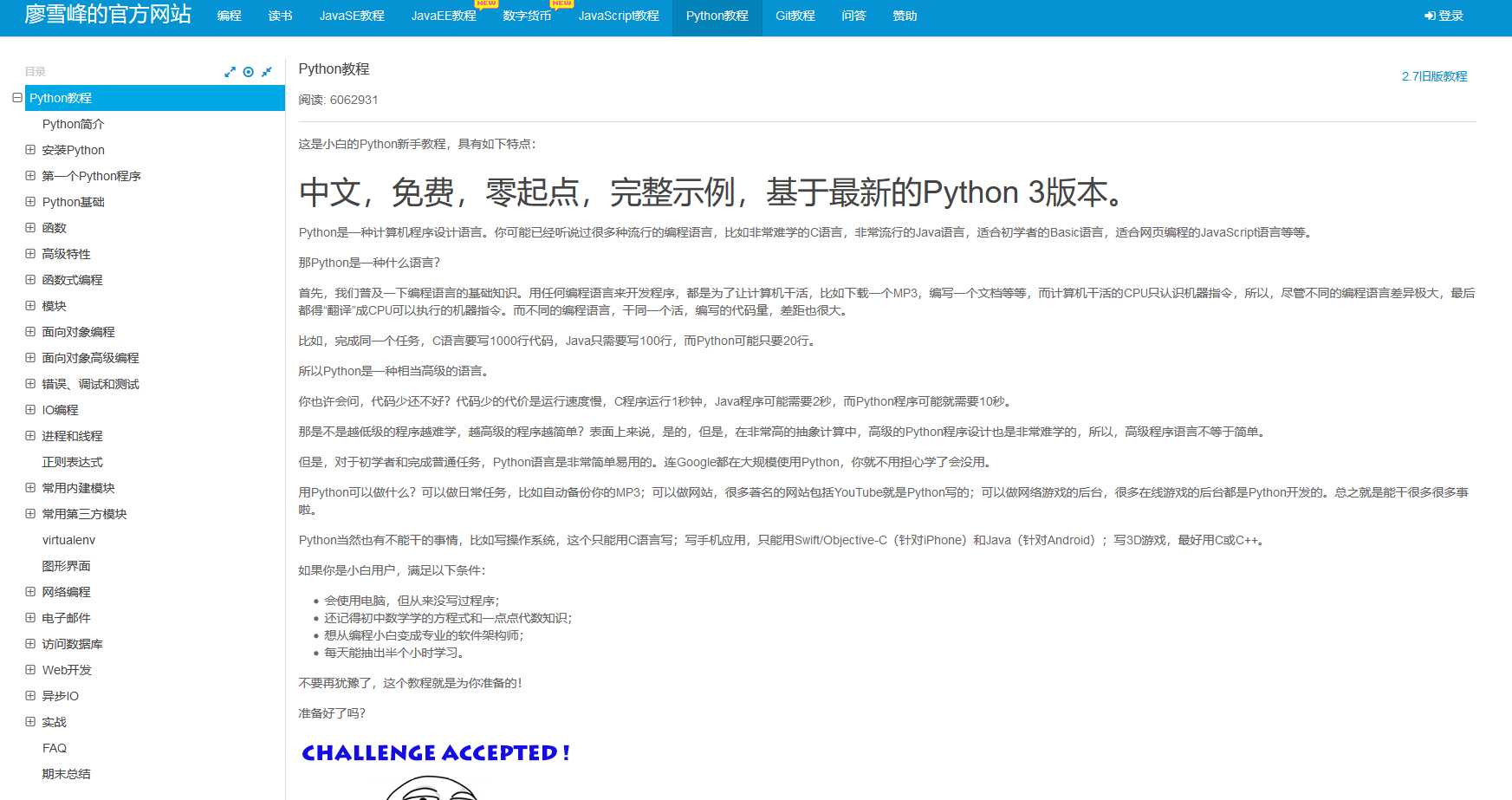
Task: Go to JavaSE教程 in the top bar
Action: pos(352,16)
